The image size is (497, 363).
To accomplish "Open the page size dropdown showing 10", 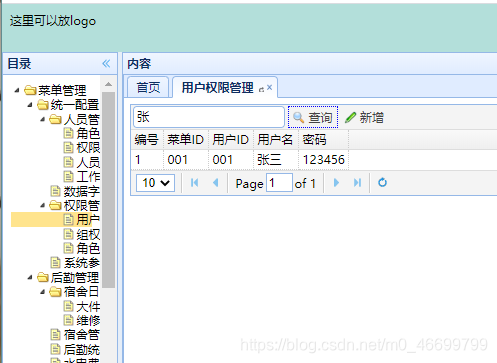I will tap(155, 183).
